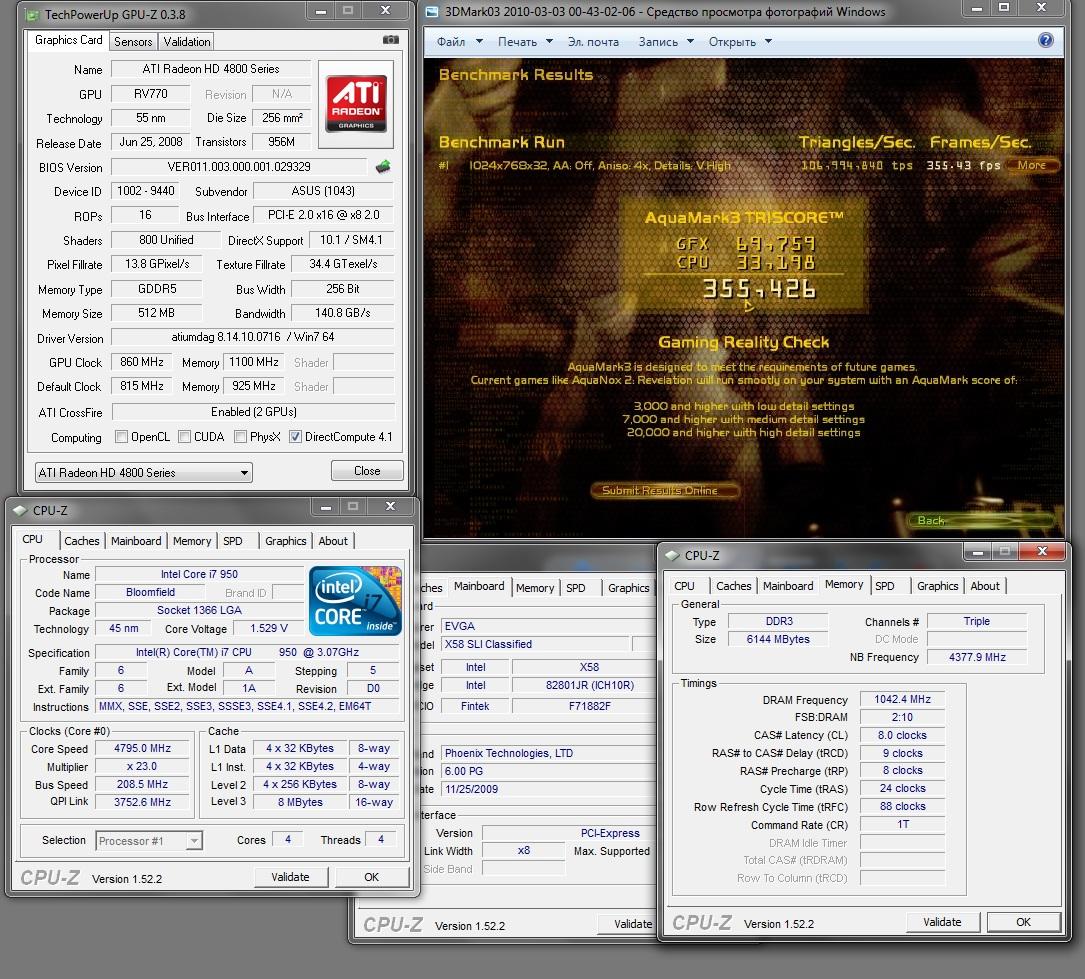1085x979 pixels.
Task: Click the BIOS Version field in GPU-Z
Action: [239, 167]
